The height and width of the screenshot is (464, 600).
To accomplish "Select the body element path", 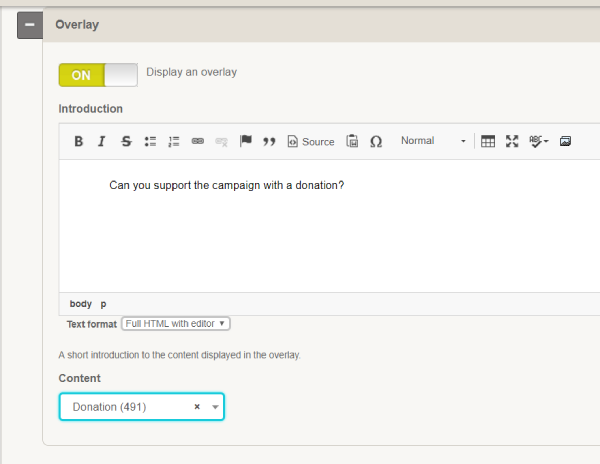I will tap(80, 304).
